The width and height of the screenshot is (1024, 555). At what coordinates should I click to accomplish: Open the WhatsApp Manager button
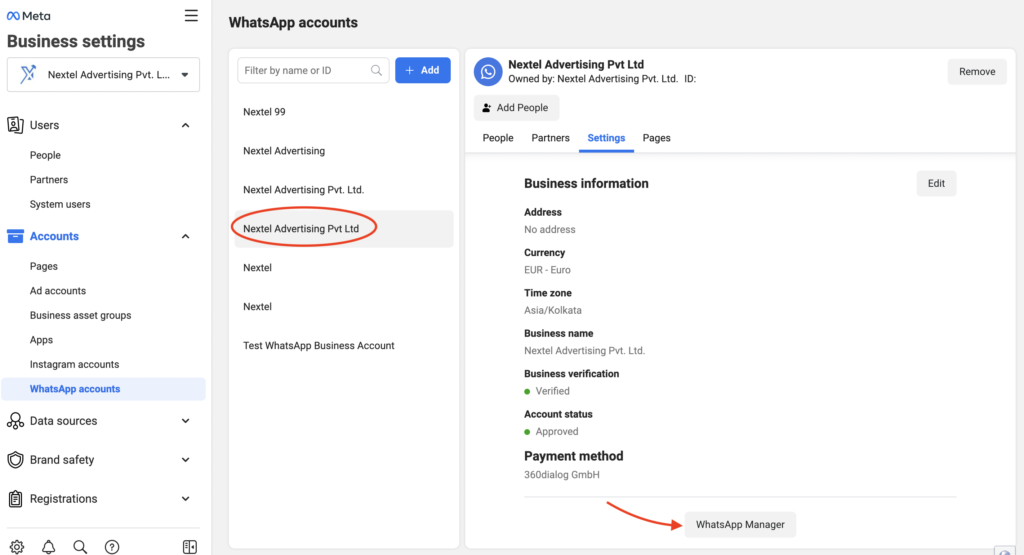coord(740,524)
